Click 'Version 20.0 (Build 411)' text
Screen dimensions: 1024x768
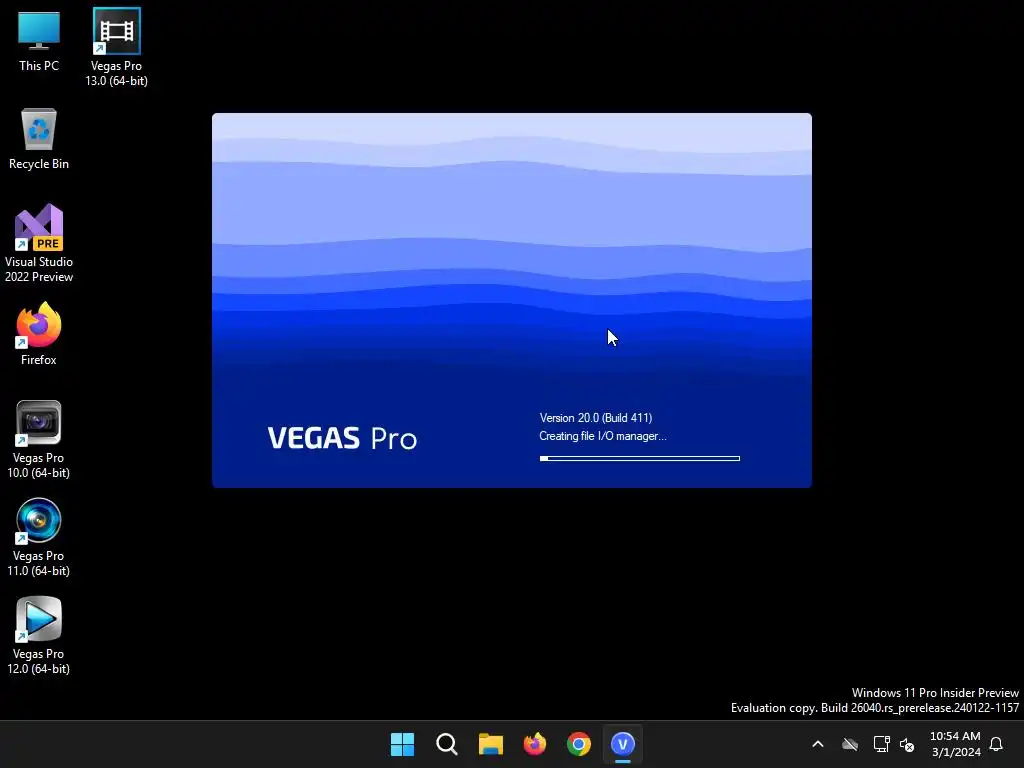[x=596, y=418]
